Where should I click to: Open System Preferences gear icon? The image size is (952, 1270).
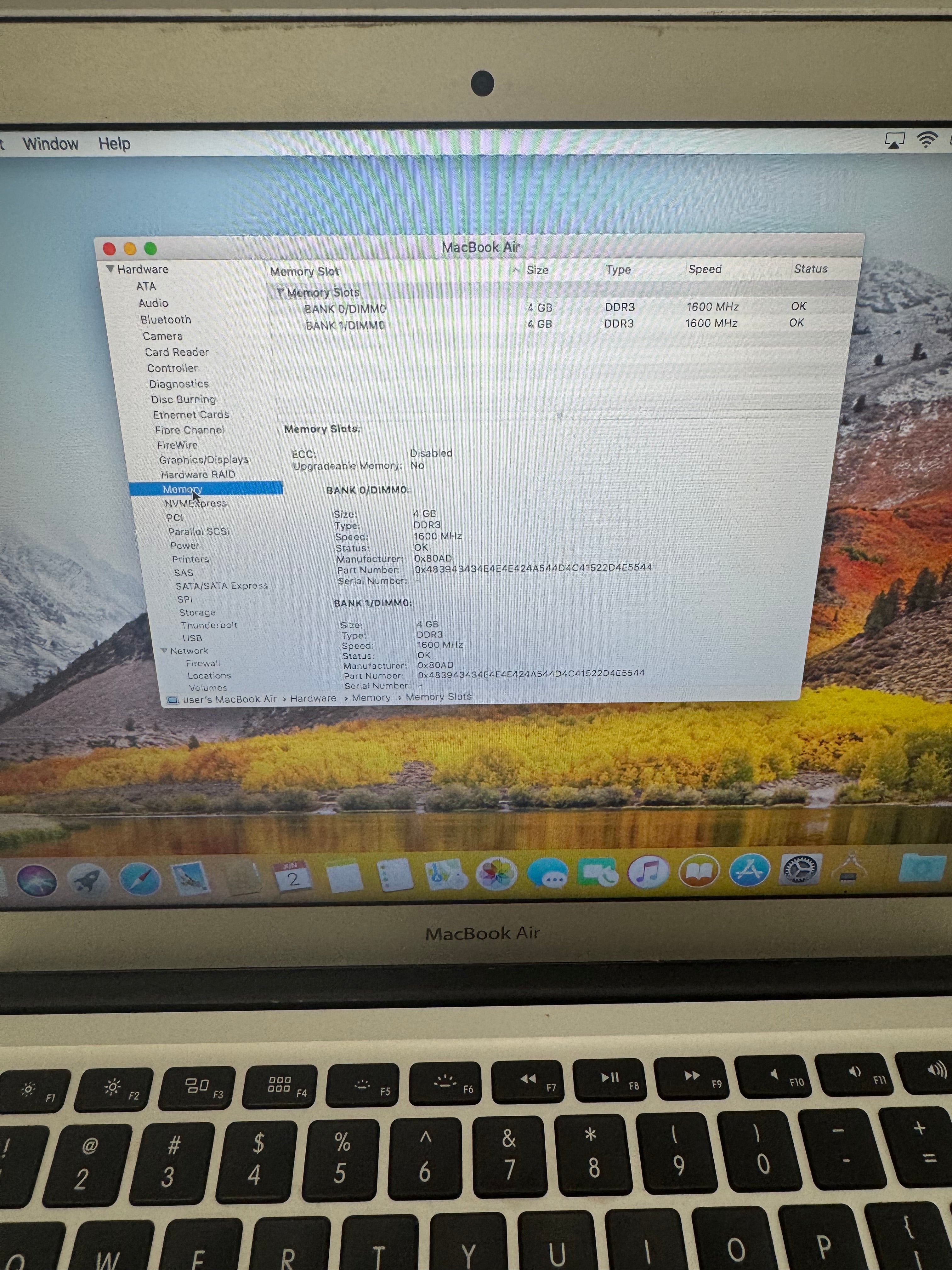(801, 869)
